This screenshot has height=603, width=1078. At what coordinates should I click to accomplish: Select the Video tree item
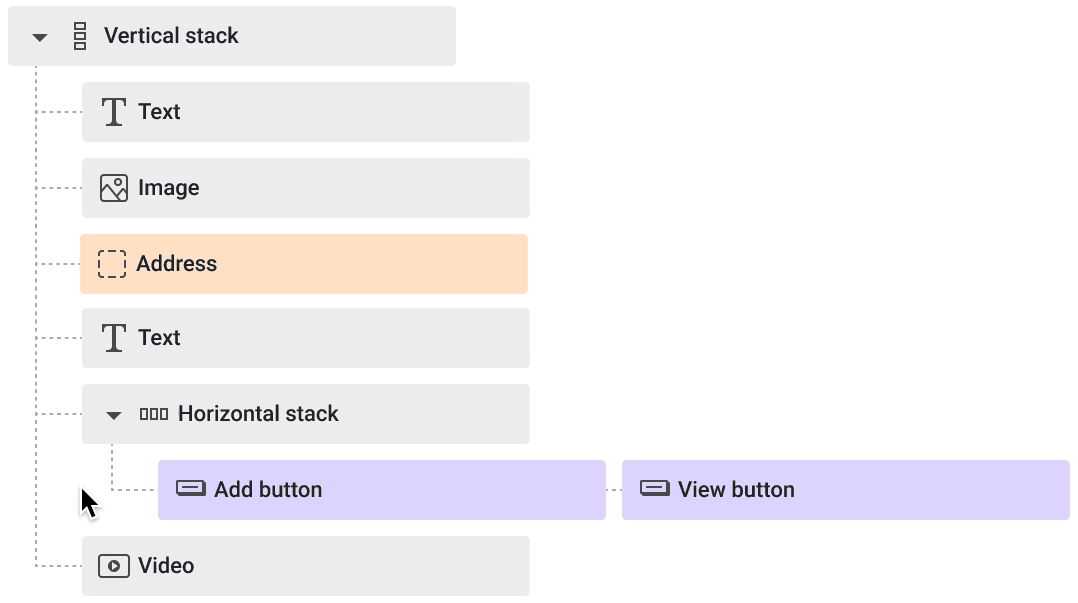(306, 567)
